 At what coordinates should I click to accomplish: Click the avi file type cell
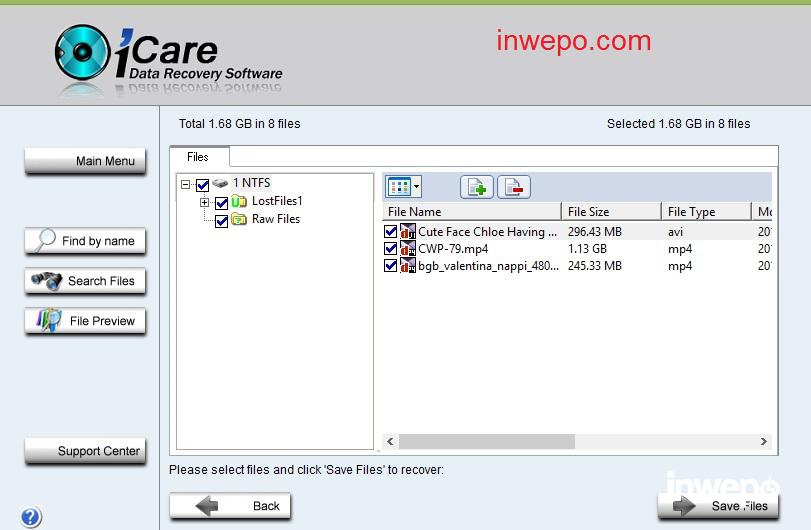675,232
